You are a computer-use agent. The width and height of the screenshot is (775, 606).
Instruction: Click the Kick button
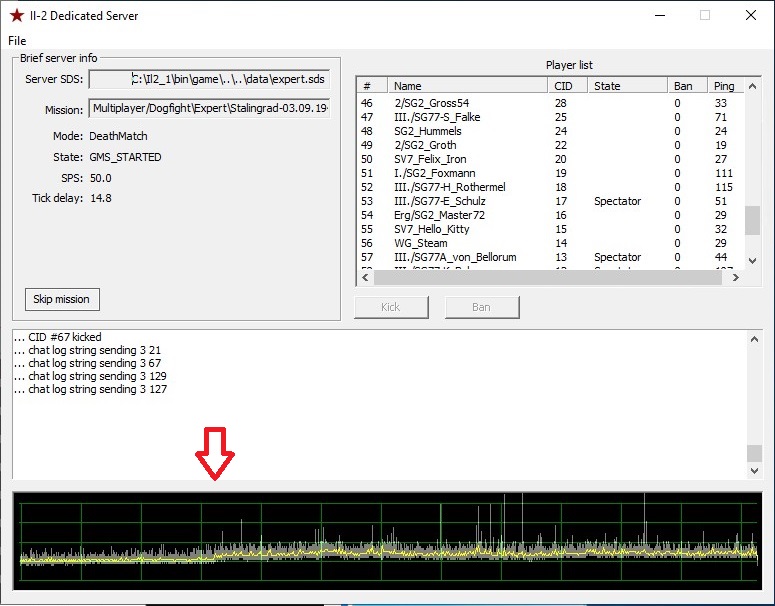(x=390, y=307)
